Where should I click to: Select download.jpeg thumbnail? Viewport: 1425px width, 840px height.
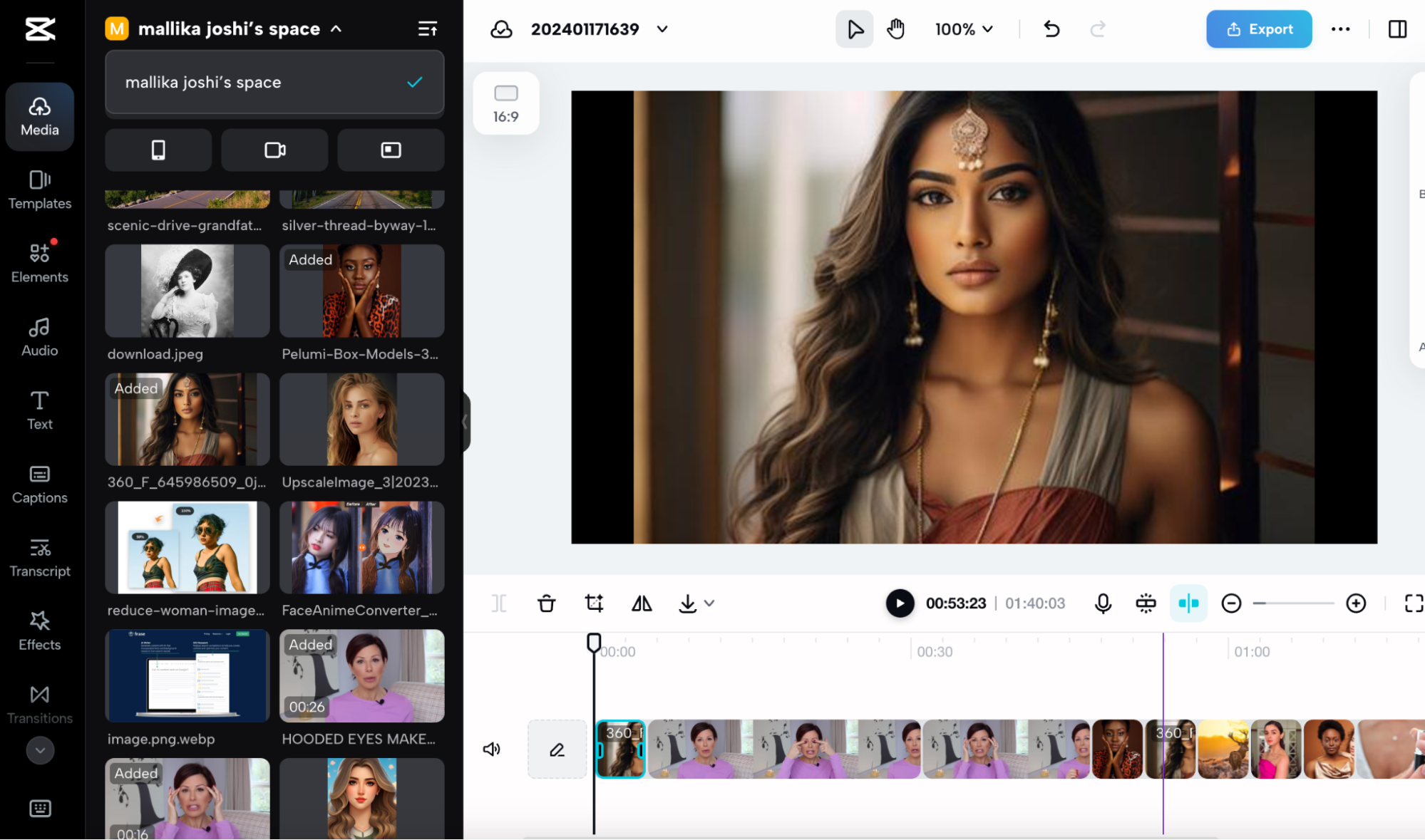tap(187, 291)
